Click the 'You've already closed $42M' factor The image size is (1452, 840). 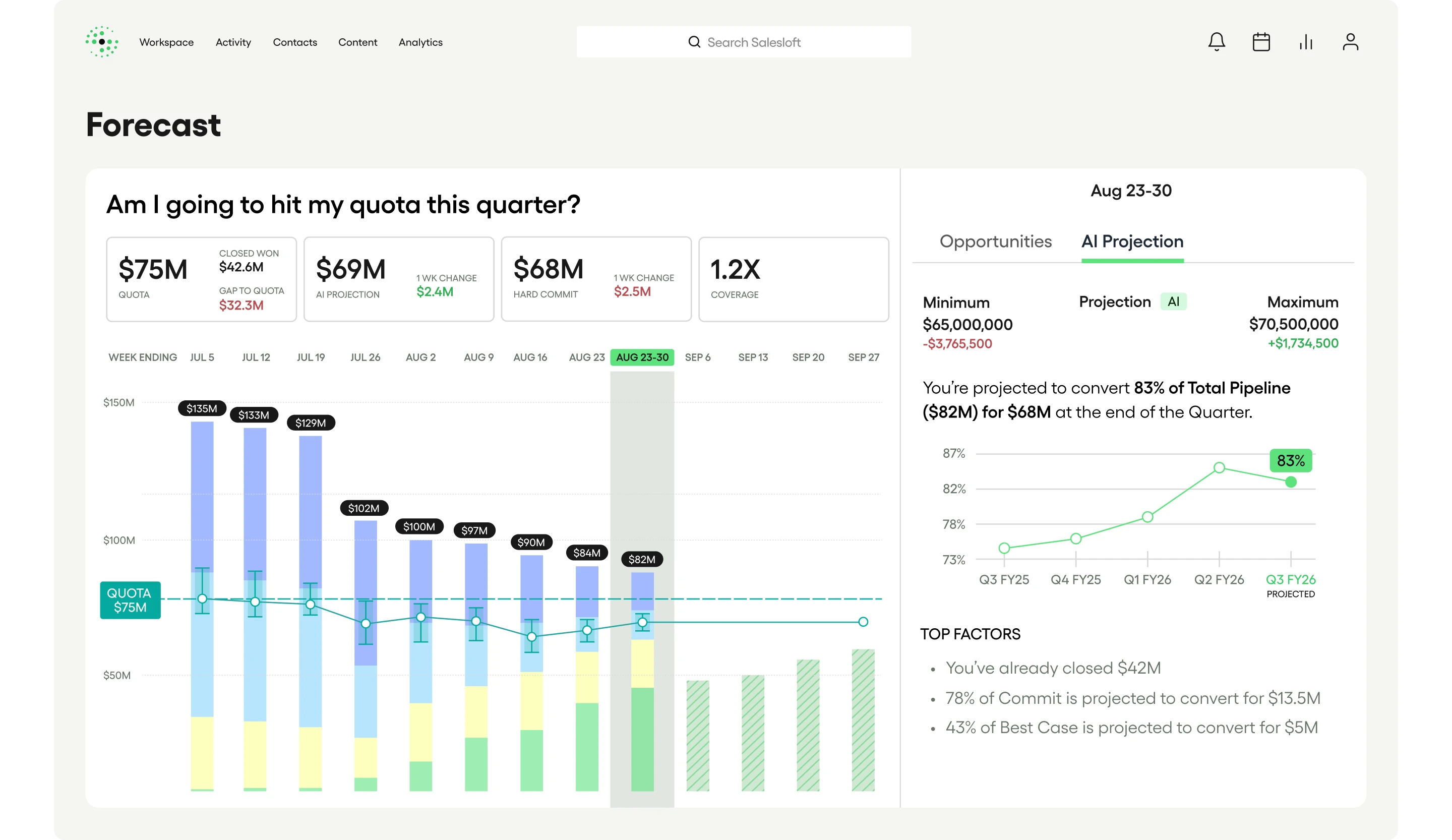(1053, 668)
